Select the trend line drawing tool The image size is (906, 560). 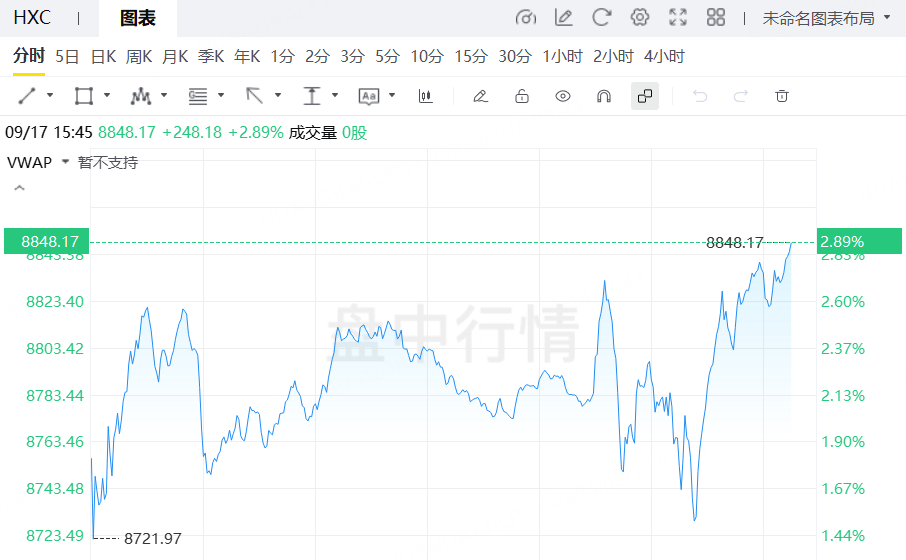(27, 96)
